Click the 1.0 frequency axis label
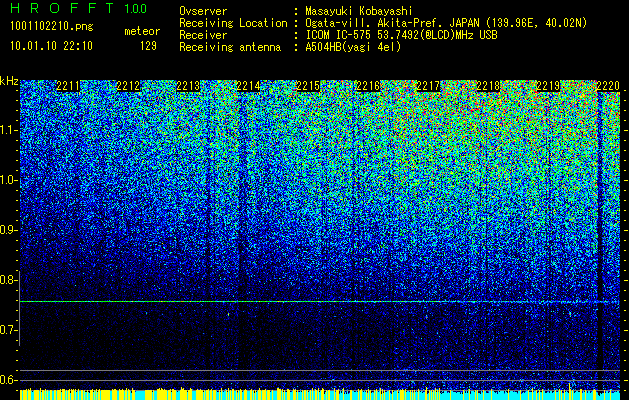The height and width of the screenshot is (400, 629). tap(8, 180)
